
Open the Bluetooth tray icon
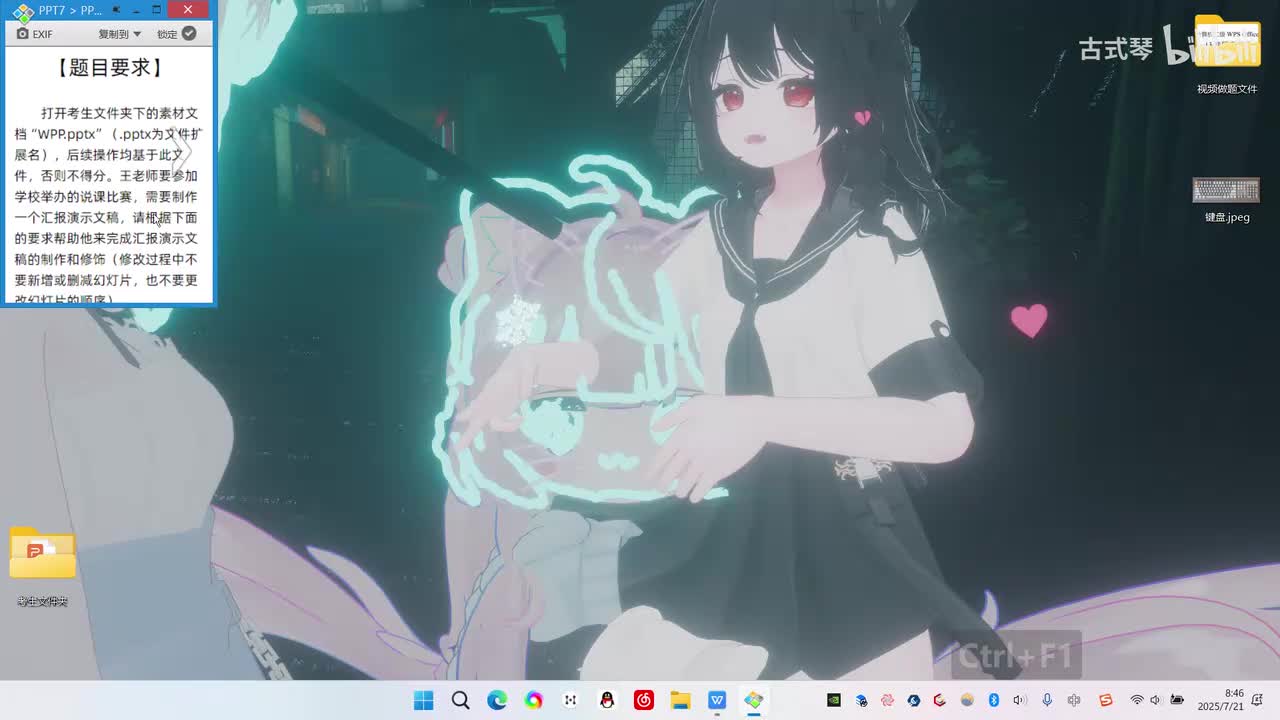click(x=994, y=700)
